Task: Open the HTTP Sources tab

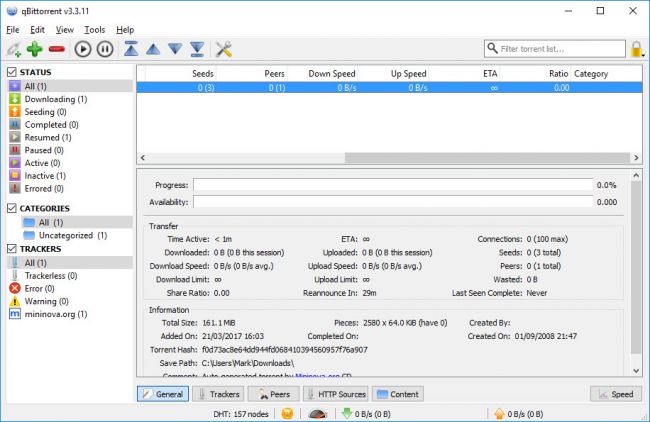Action: (x=335, y=394)
